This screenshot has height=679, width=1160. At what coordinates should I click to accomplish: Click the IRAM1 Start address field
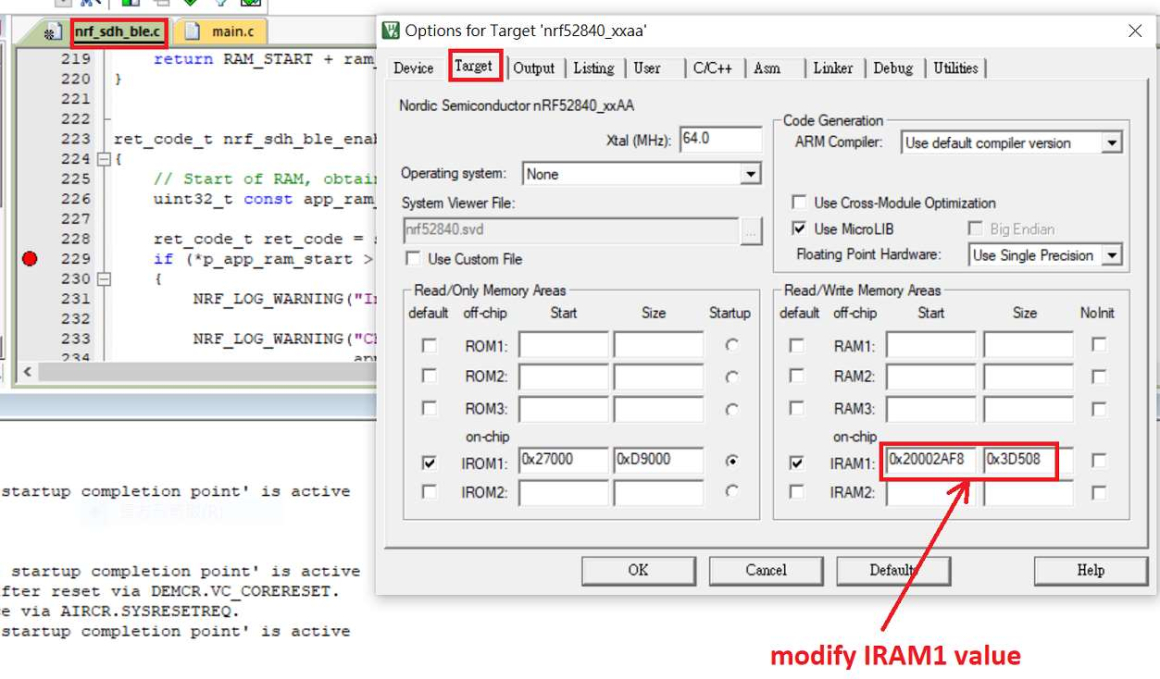pos(930,461)
